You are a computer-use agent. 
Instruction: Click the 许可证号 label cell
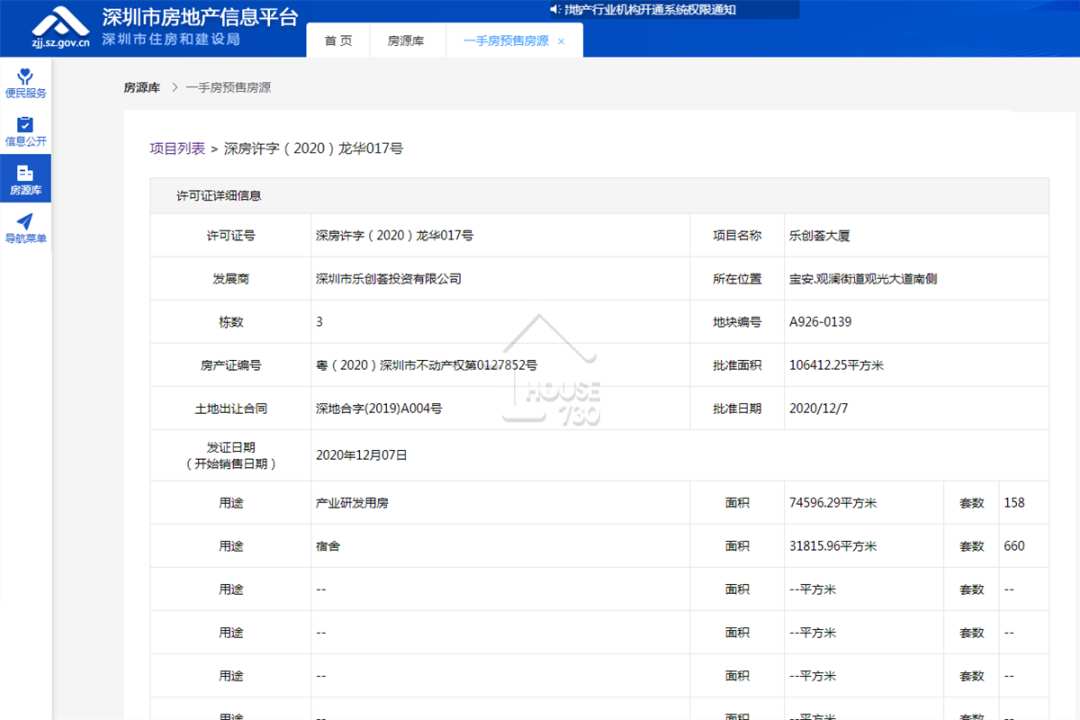pos(231,236)
